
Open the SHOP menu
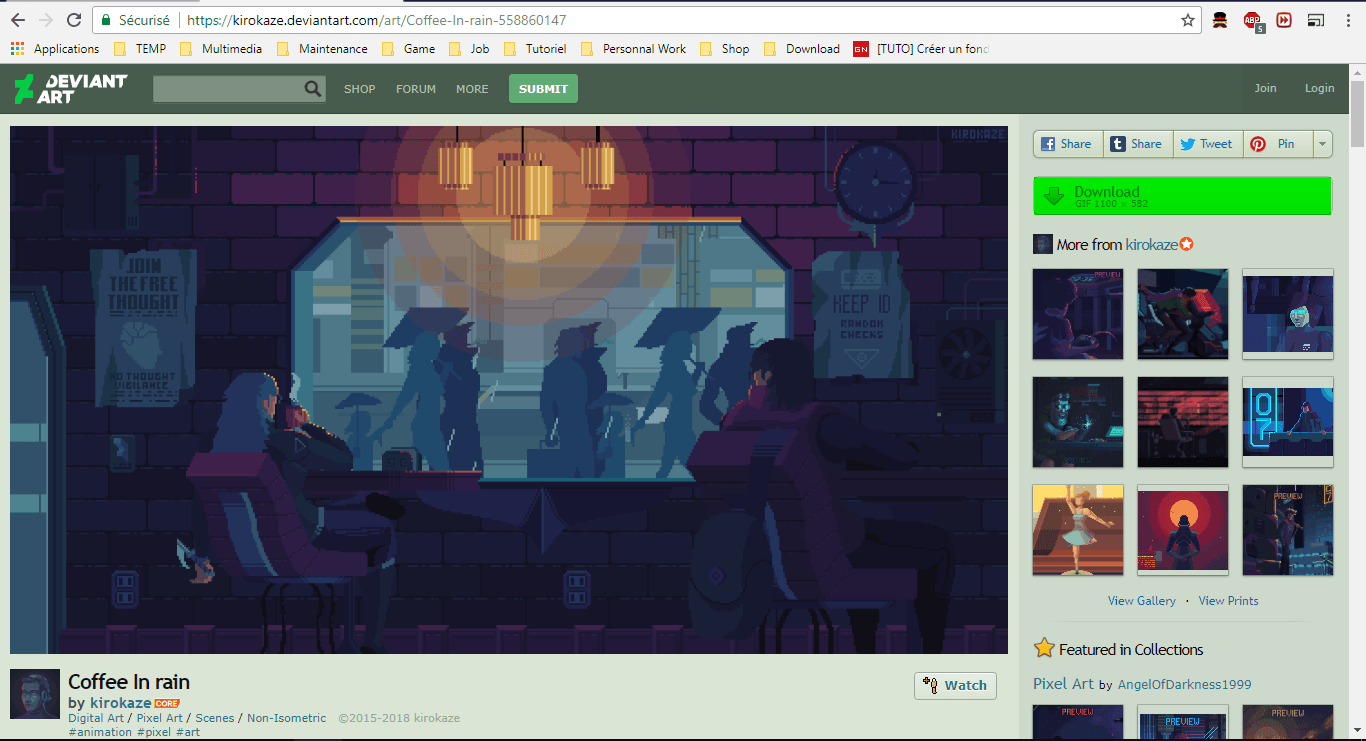(360, 89)
